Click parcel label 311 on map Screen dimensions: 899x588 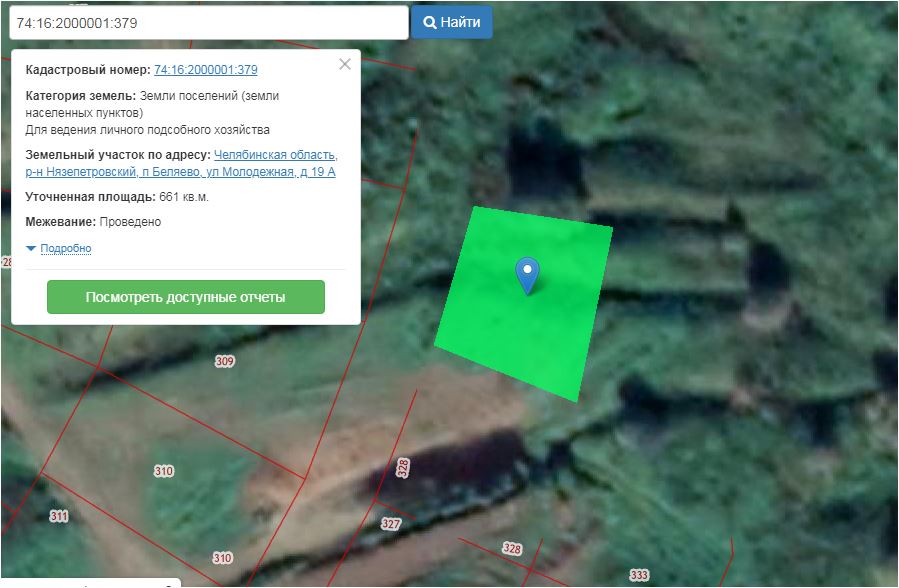click(58, 516)
